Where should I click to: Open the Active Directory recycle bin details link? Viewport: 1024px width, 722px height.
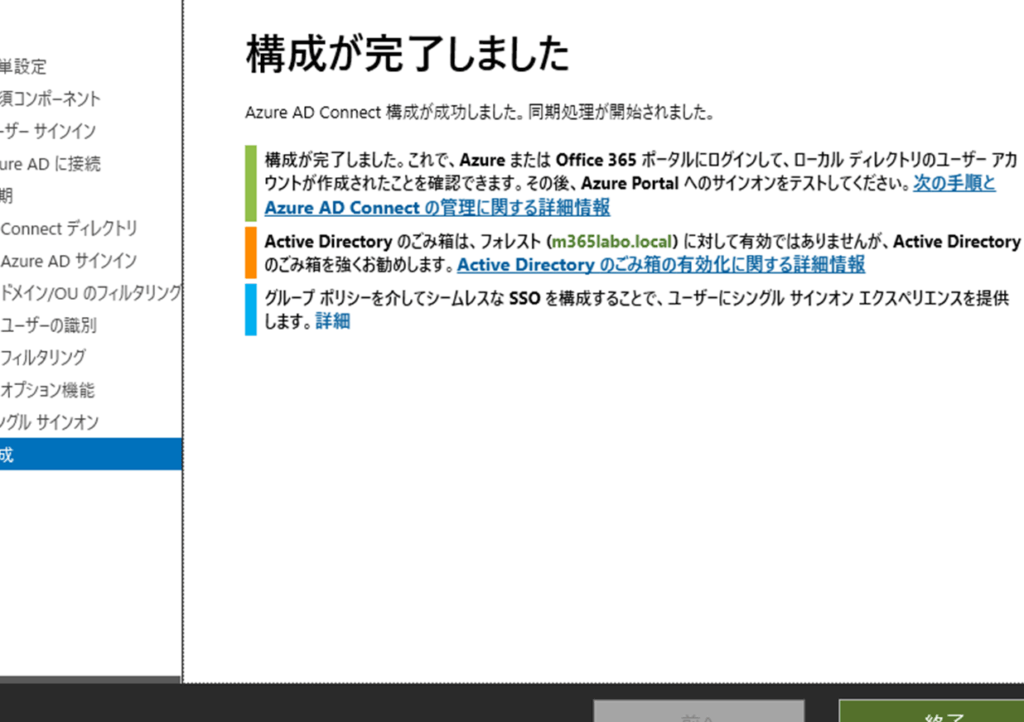(x=661, y=265)
